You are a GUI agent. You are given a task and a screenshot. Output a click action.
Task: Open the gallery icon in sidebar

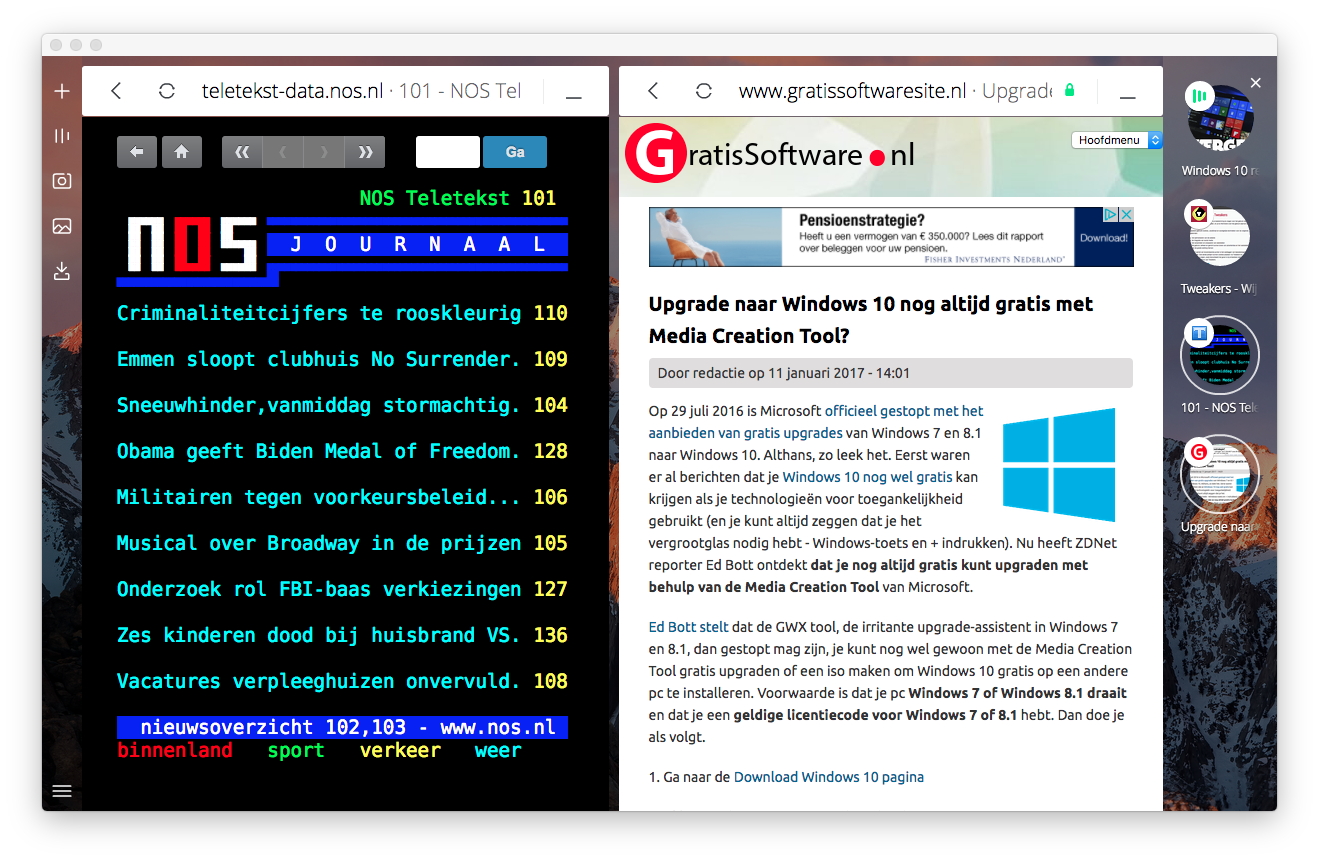click(x=62, y=226)
